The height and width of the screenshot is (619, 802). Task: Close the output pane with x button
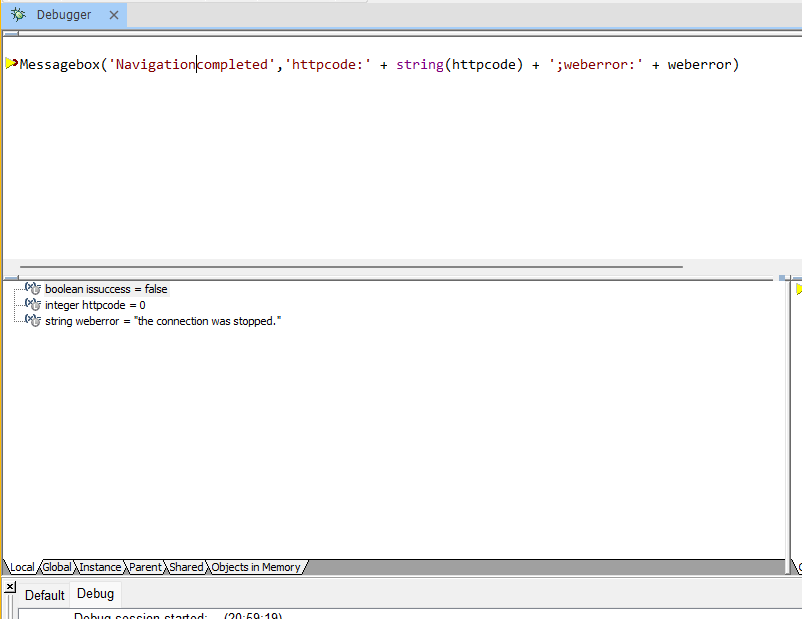click(x=10, y=587)
